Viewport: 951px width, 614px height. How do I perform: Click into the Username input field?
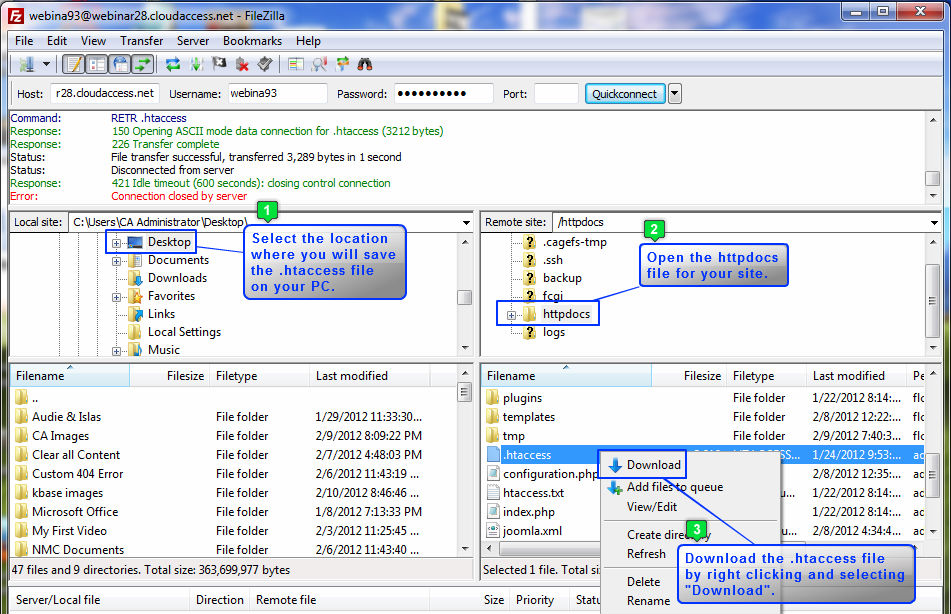(277, 93)
